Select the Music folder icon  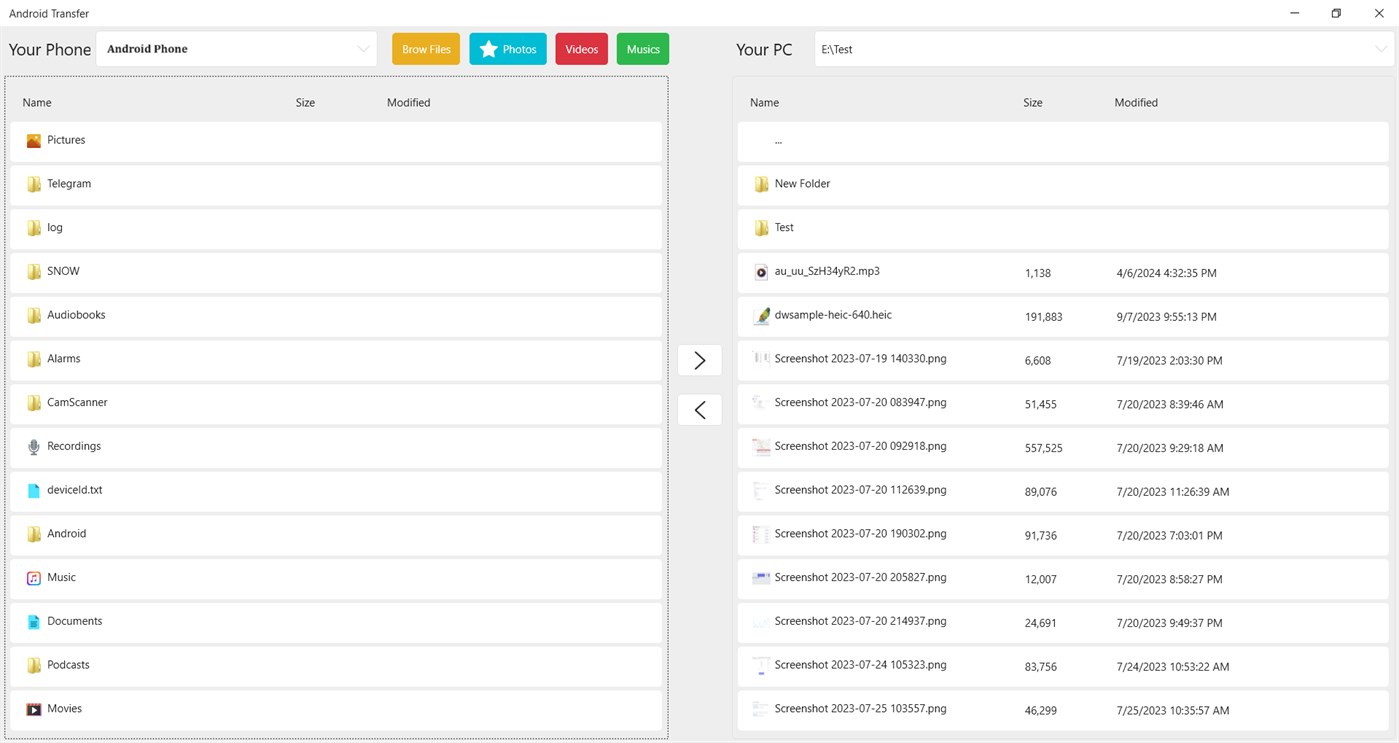[34, 578]
